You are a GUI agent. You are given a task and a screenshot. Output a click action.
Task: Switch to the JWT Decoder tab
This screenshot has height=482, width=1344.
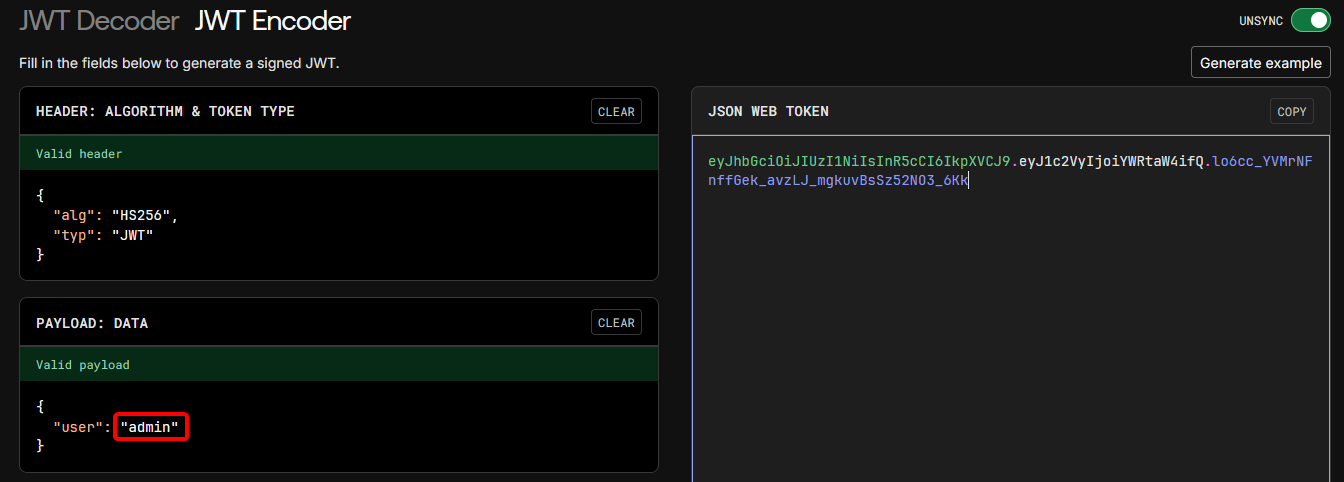point(98,20)
